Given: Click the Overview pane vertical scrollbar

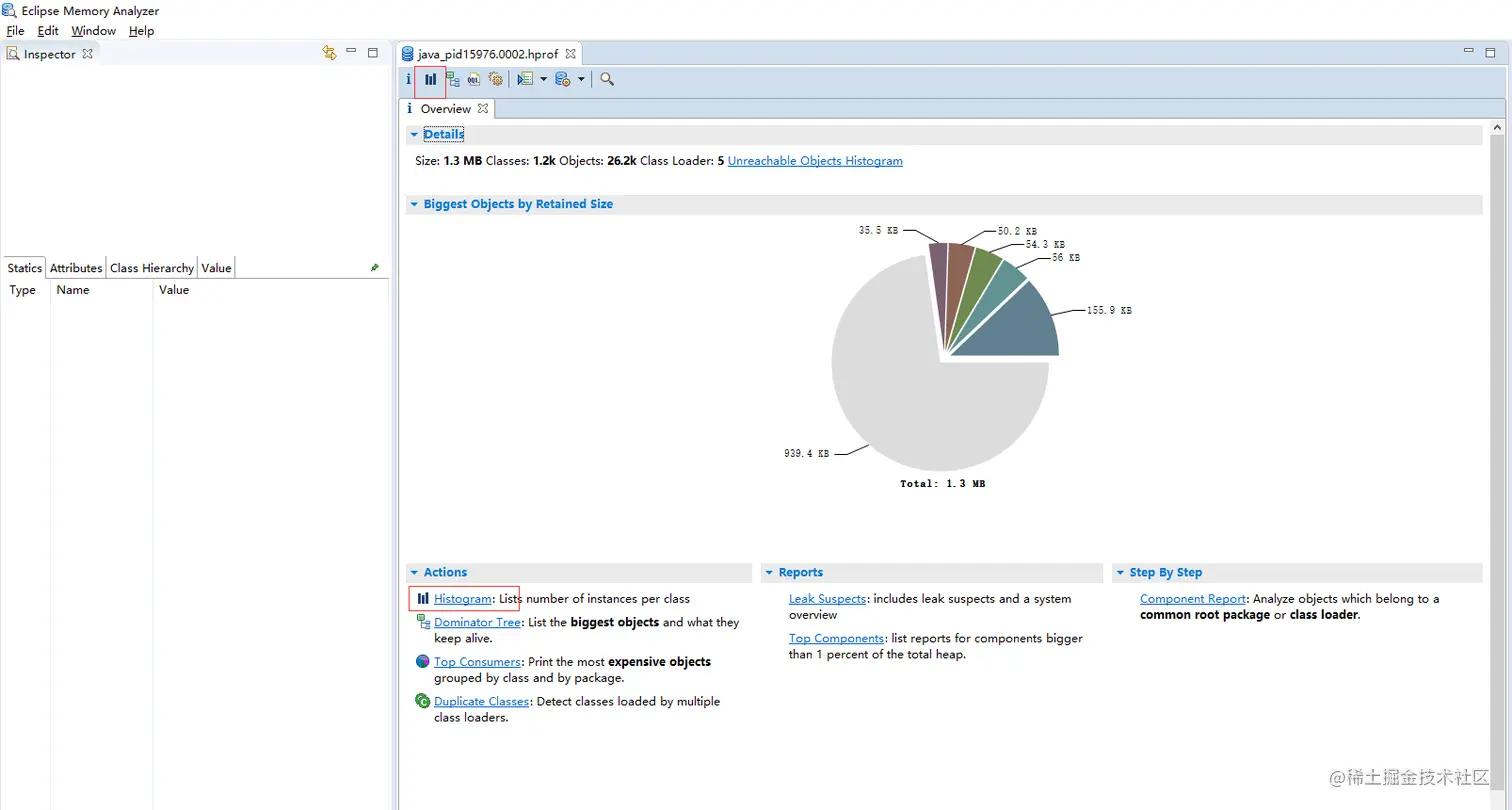Looking at the screenshot, I should [1497, 460].
